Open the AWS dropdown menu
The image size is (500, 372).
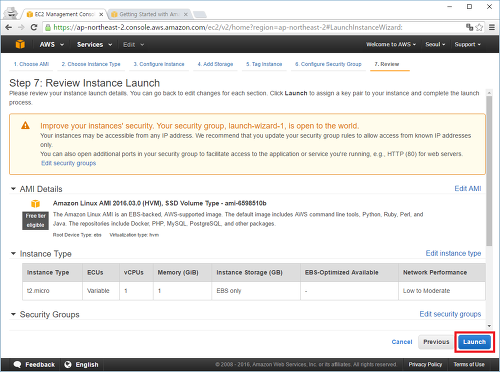click(51, 44)
